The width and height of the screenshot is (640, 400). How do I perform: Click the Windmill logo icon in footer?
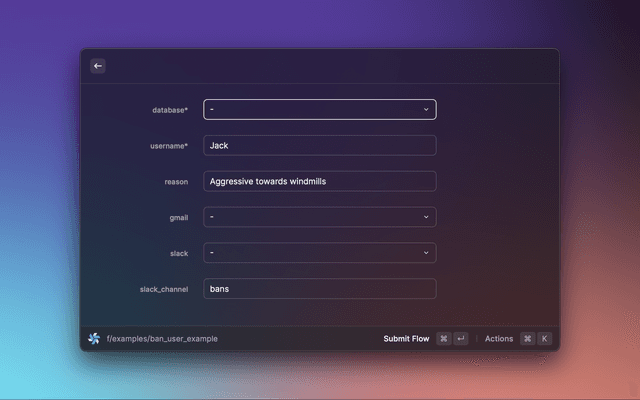[94, 338]
